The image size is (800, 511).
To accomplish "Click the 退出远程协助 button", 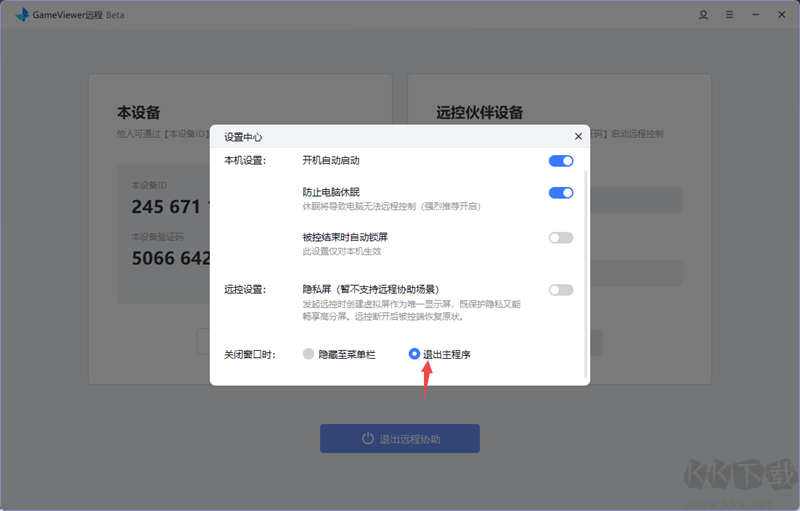I will pos(399,439).
